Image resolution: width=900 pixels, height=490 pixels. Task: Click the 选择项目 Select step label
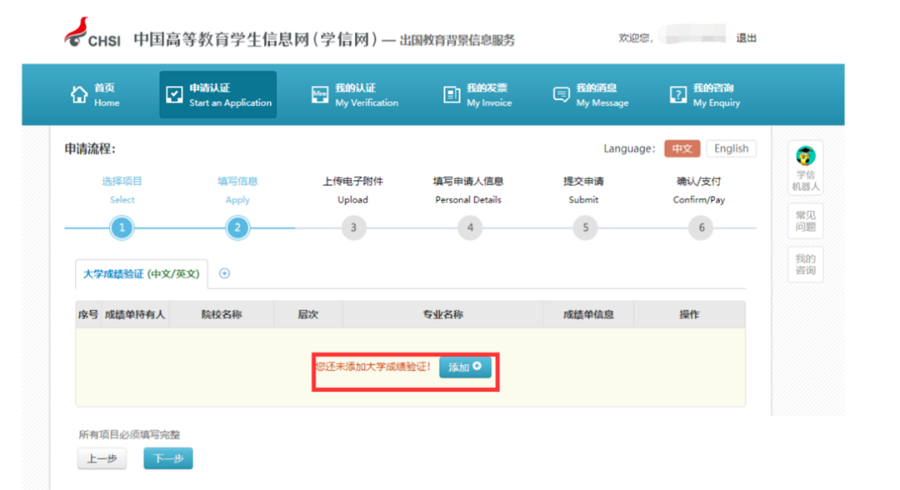[x=122, y=190]
